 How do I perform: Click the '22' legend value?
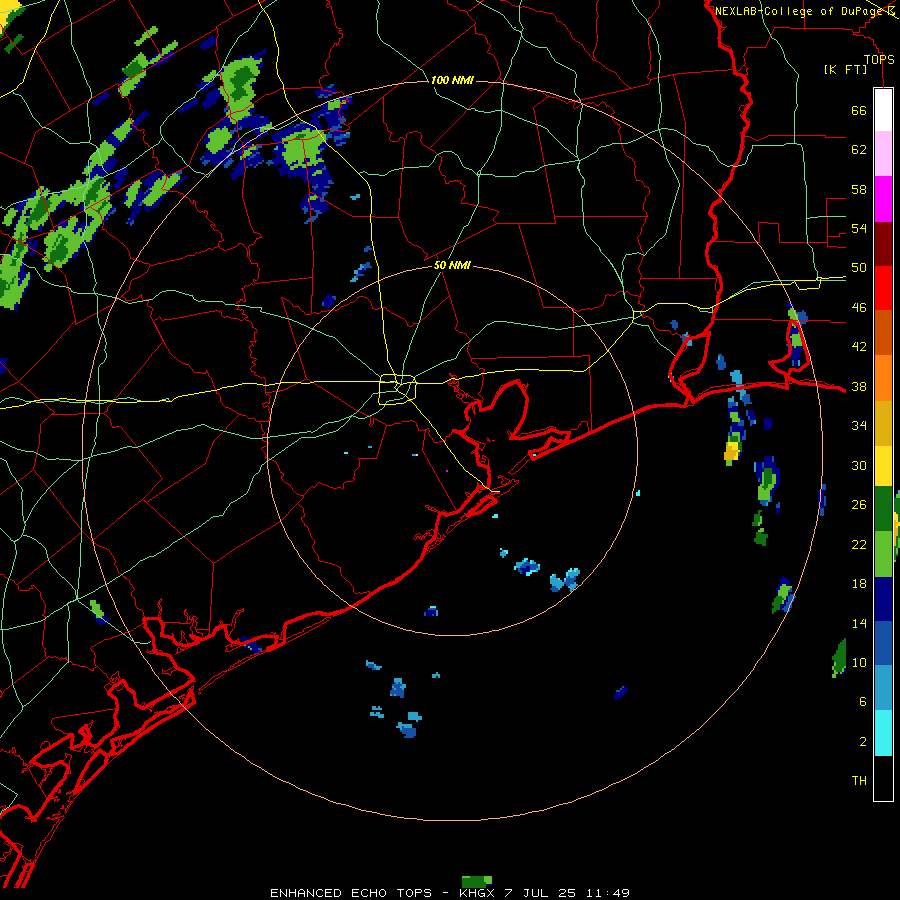[859, 544]
